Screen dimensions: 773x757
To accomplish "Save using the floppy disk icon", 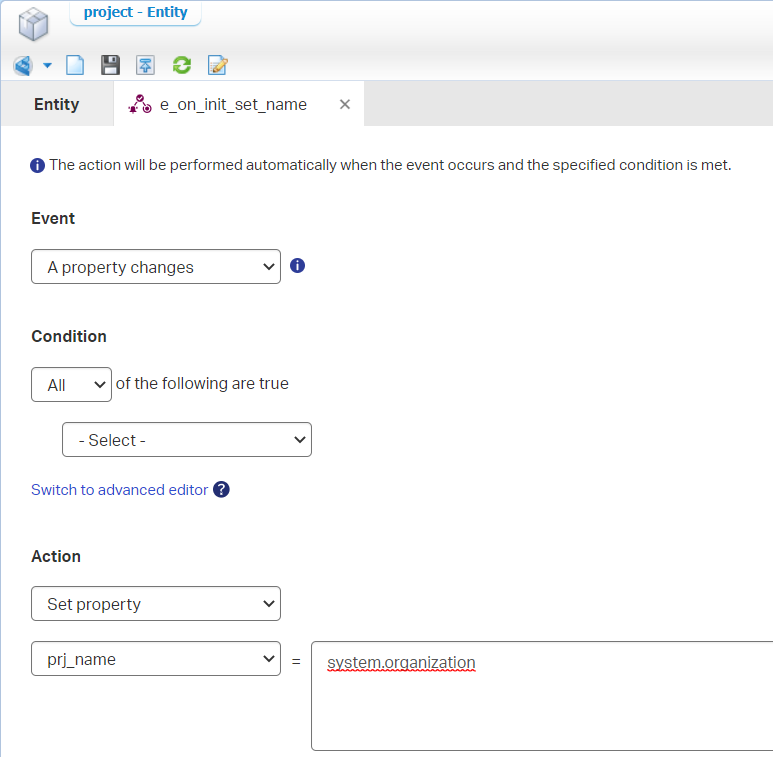I will (111, 66).
